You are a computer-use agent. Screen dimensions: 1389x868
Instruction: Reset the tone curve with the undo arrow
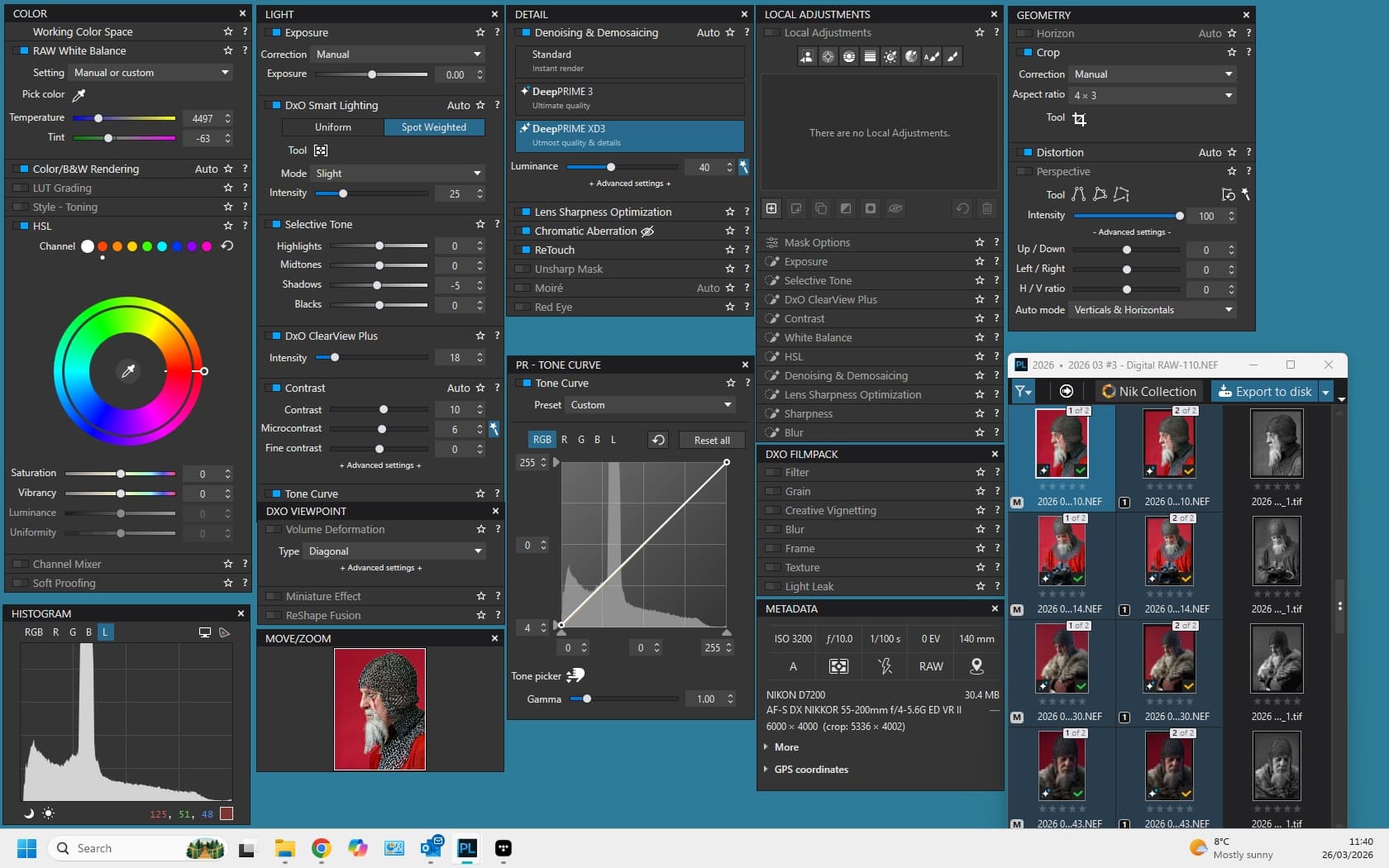pyautogui.click(x=658, y=440)
